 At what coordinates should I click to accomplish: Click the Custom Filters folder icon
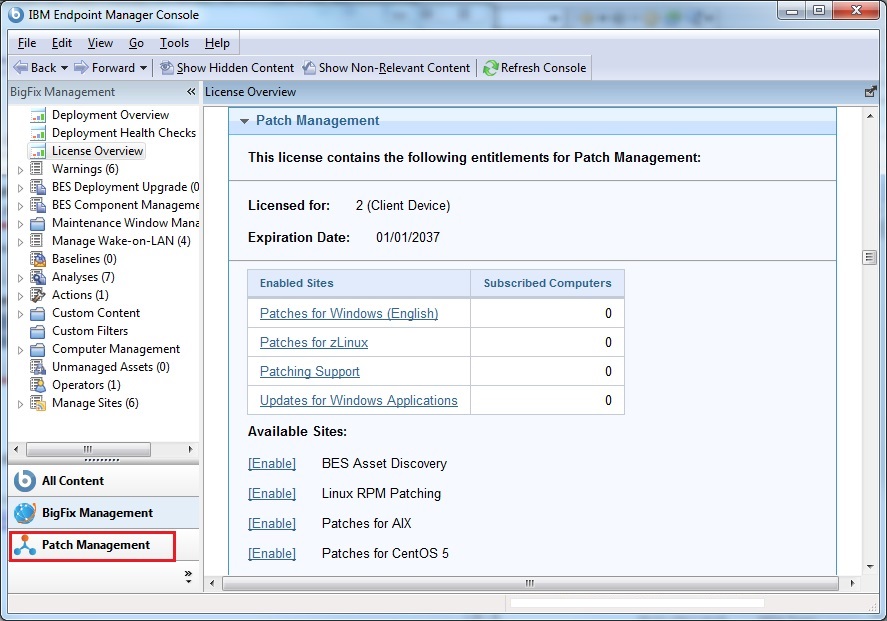click(x=37, y=331)
